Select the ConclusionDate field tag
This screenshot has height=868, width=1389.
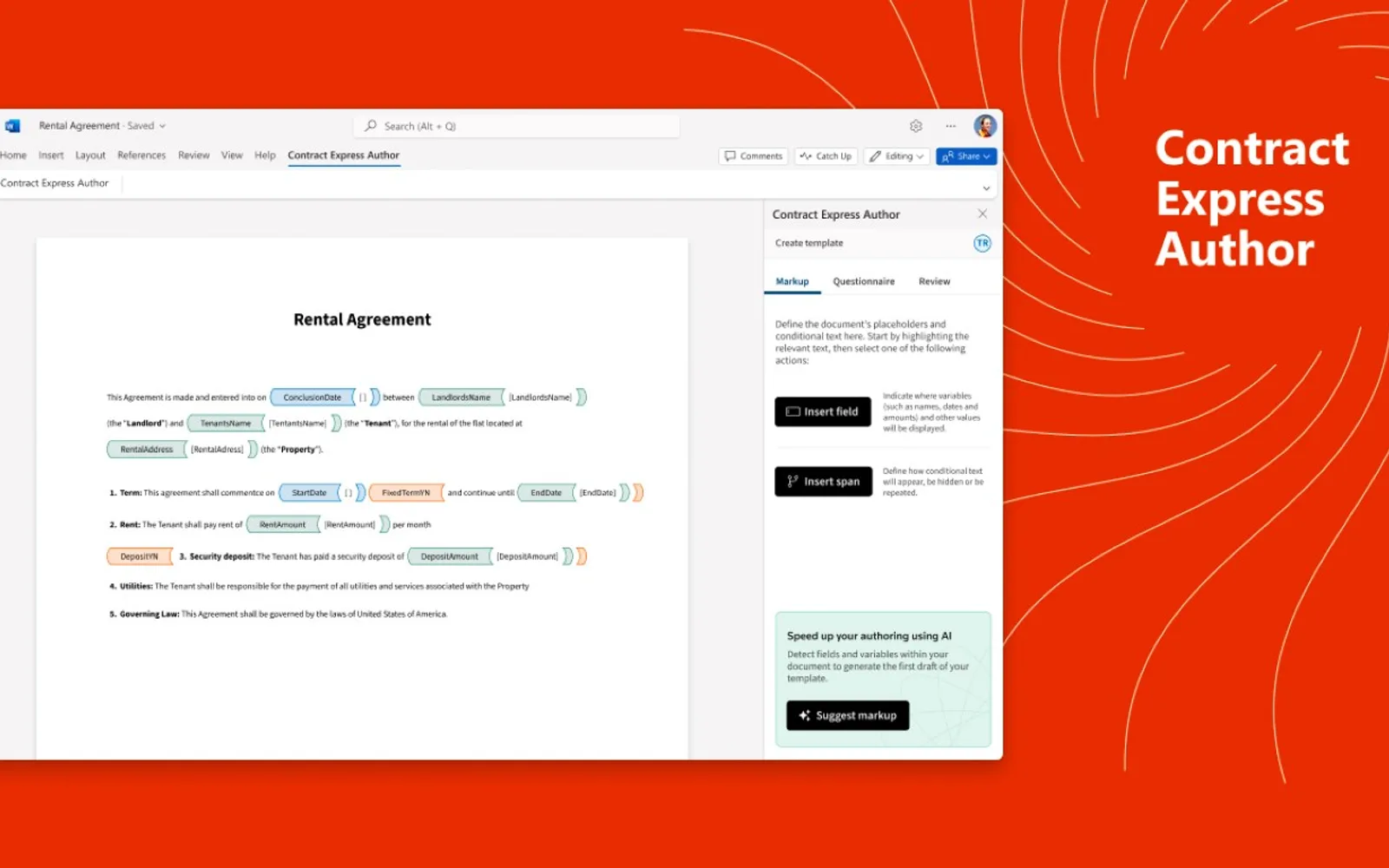tap(313, 397)
